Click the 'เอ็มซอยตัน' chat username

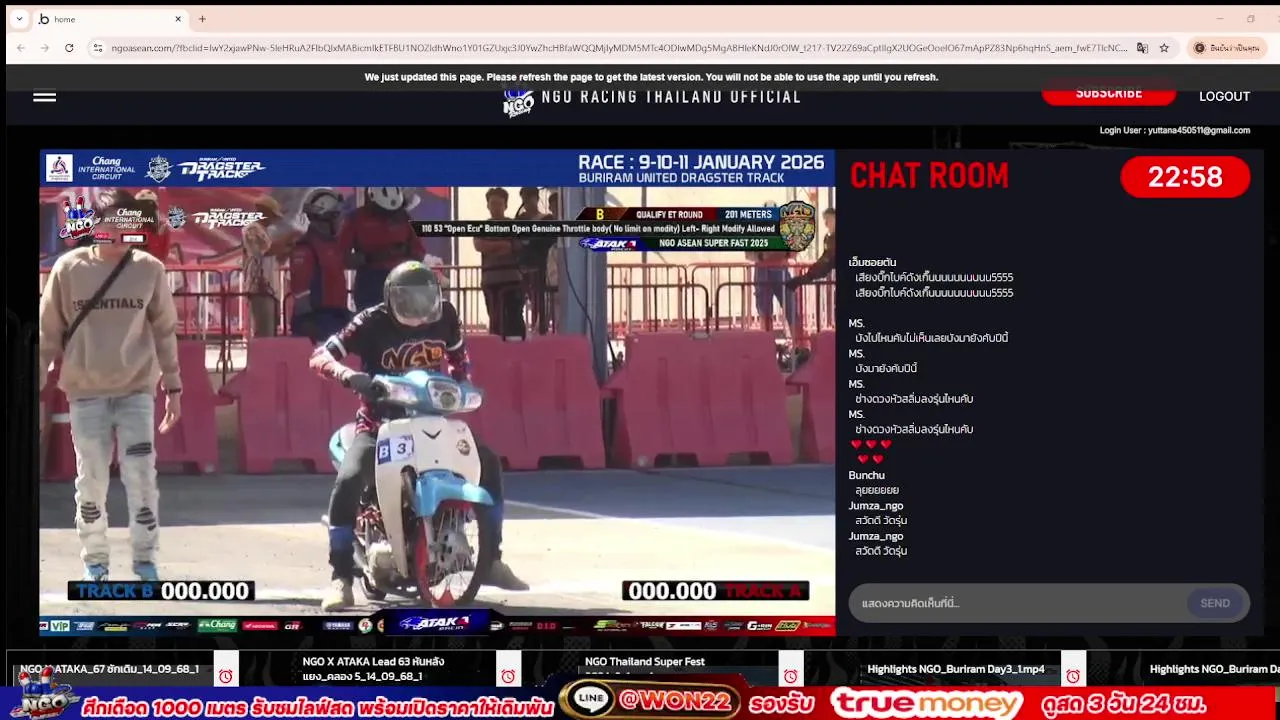point(872,262)
